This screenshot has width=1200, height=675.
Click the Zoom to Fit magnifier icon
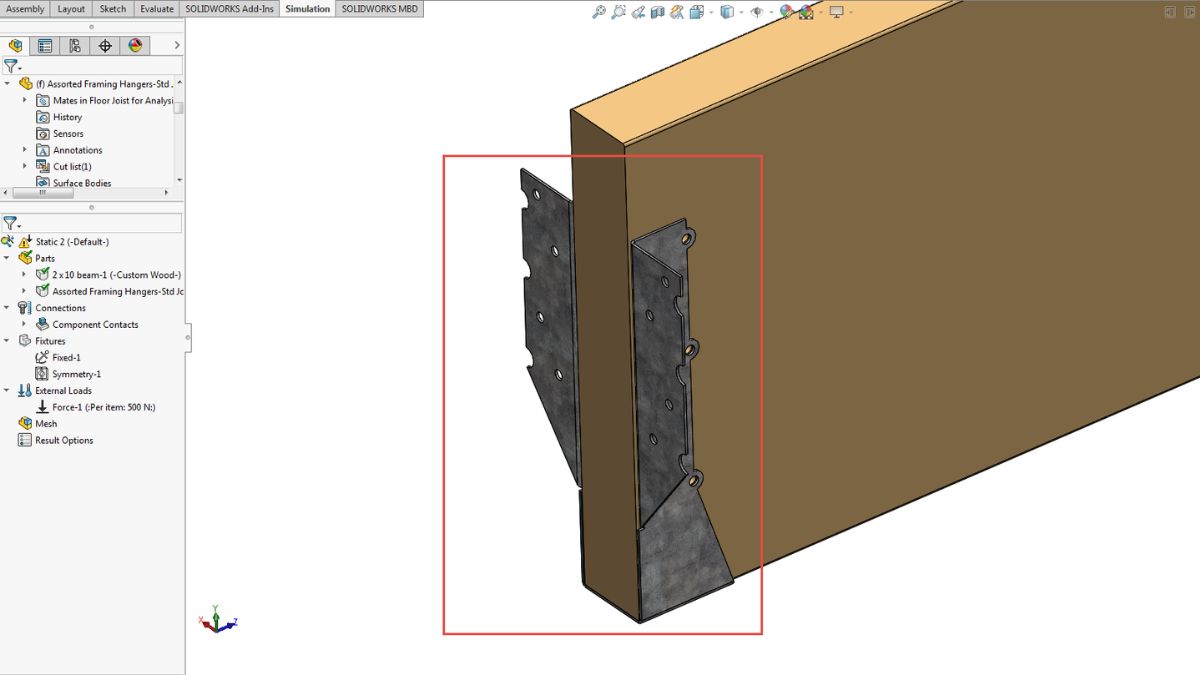pos(598,12)
